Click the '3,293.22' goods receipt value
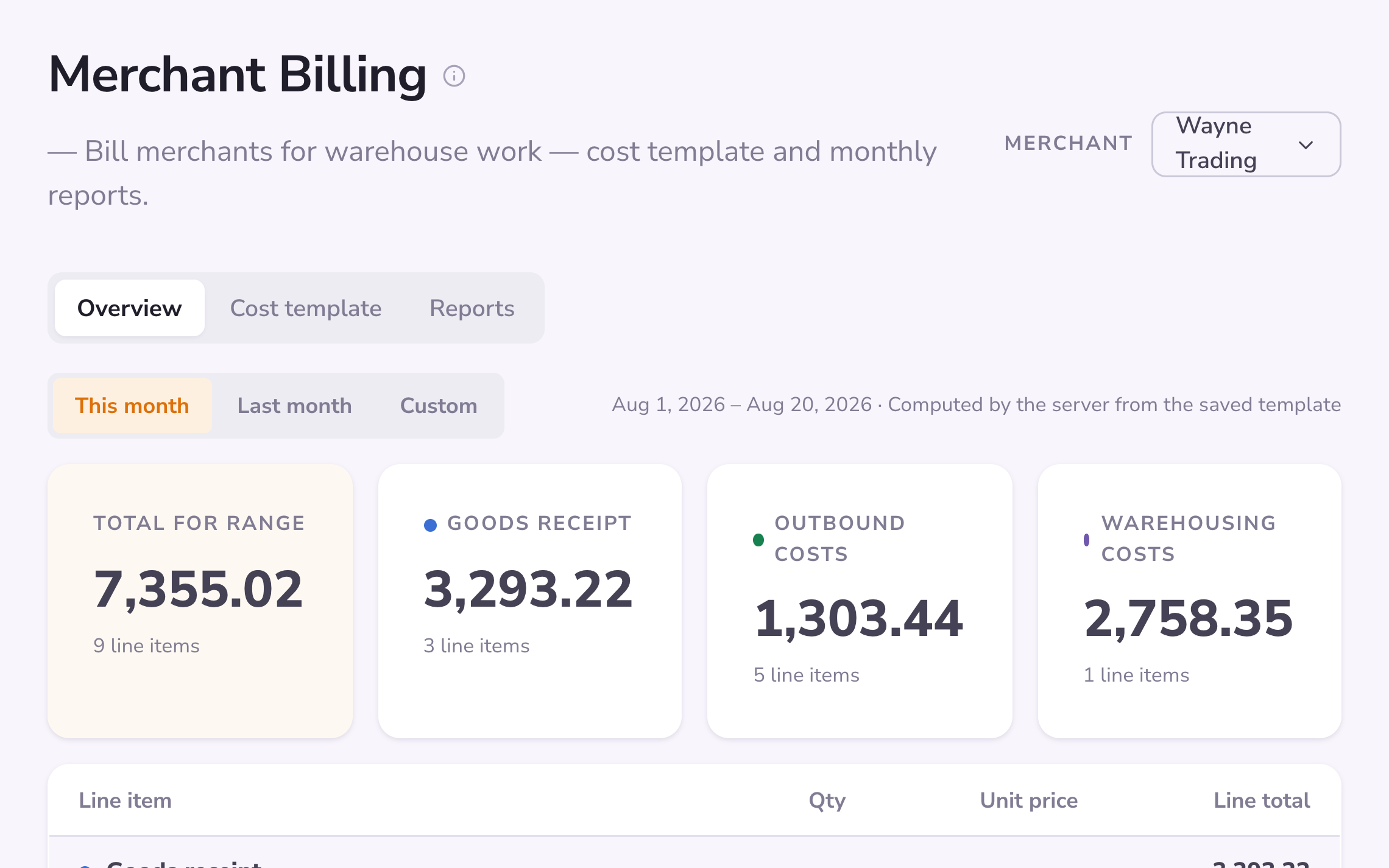This screenshot has width=1389, height=868. coord(528,589)
